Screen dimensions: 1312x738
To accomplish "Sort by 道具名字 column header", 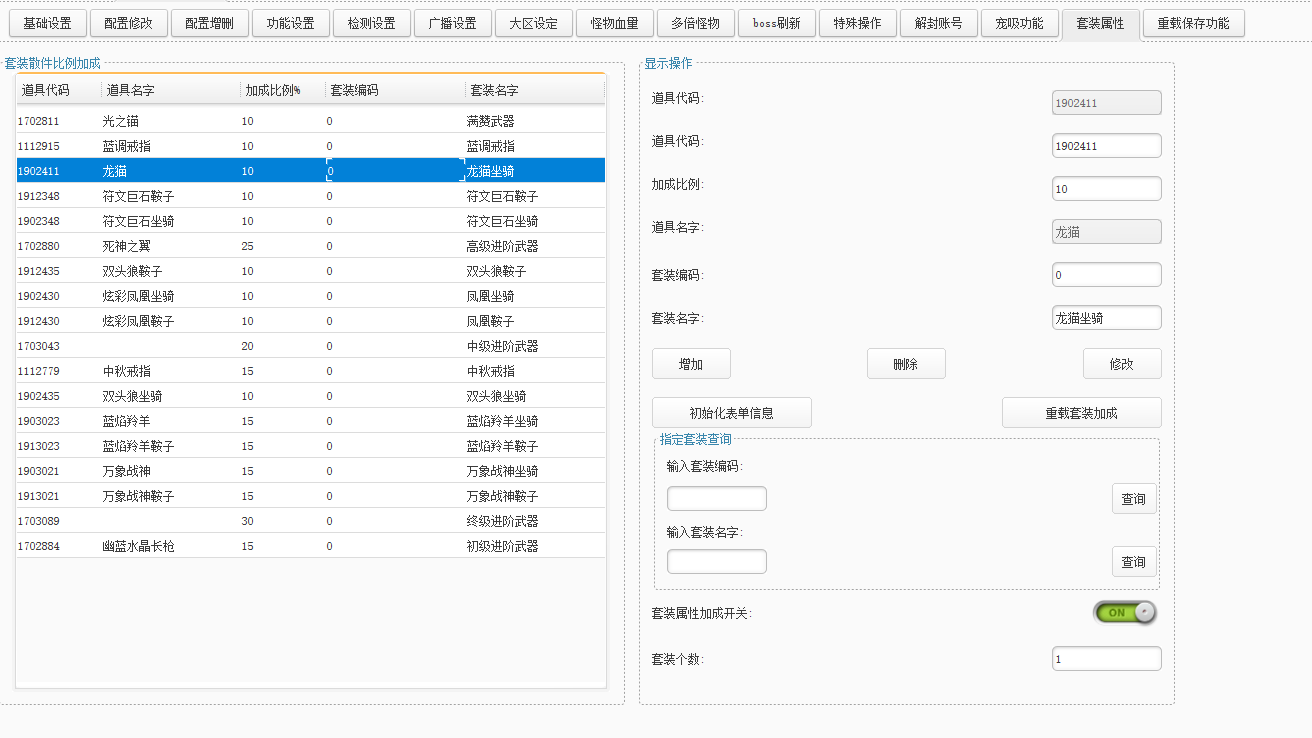I will (171, 90).
